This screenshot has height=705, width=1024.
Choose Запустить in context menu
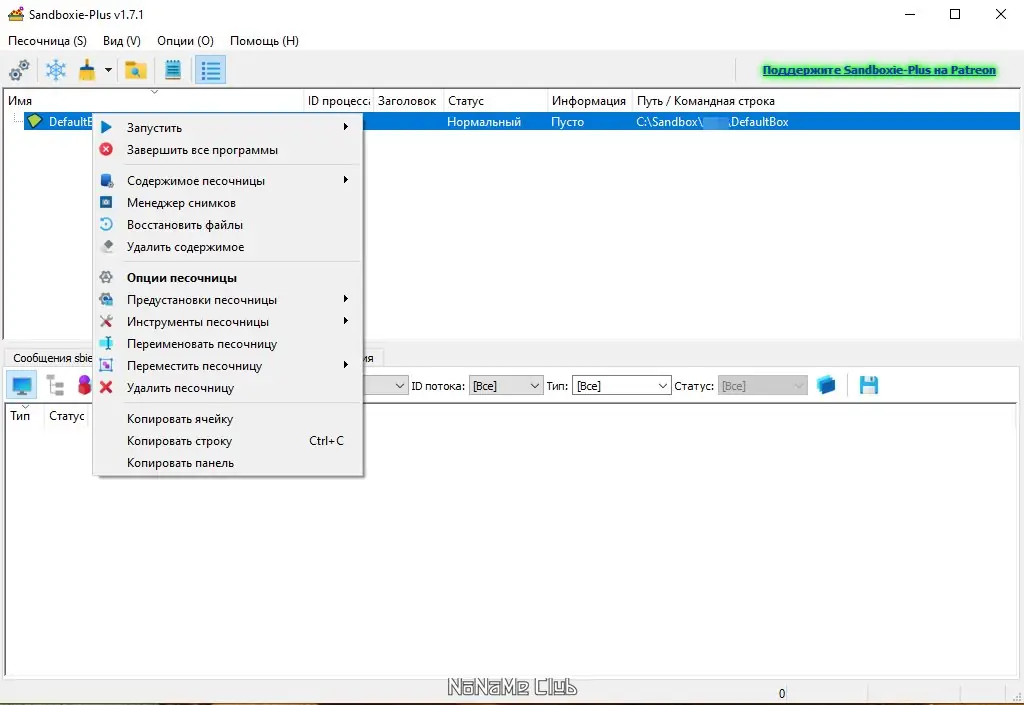(228, 128)
